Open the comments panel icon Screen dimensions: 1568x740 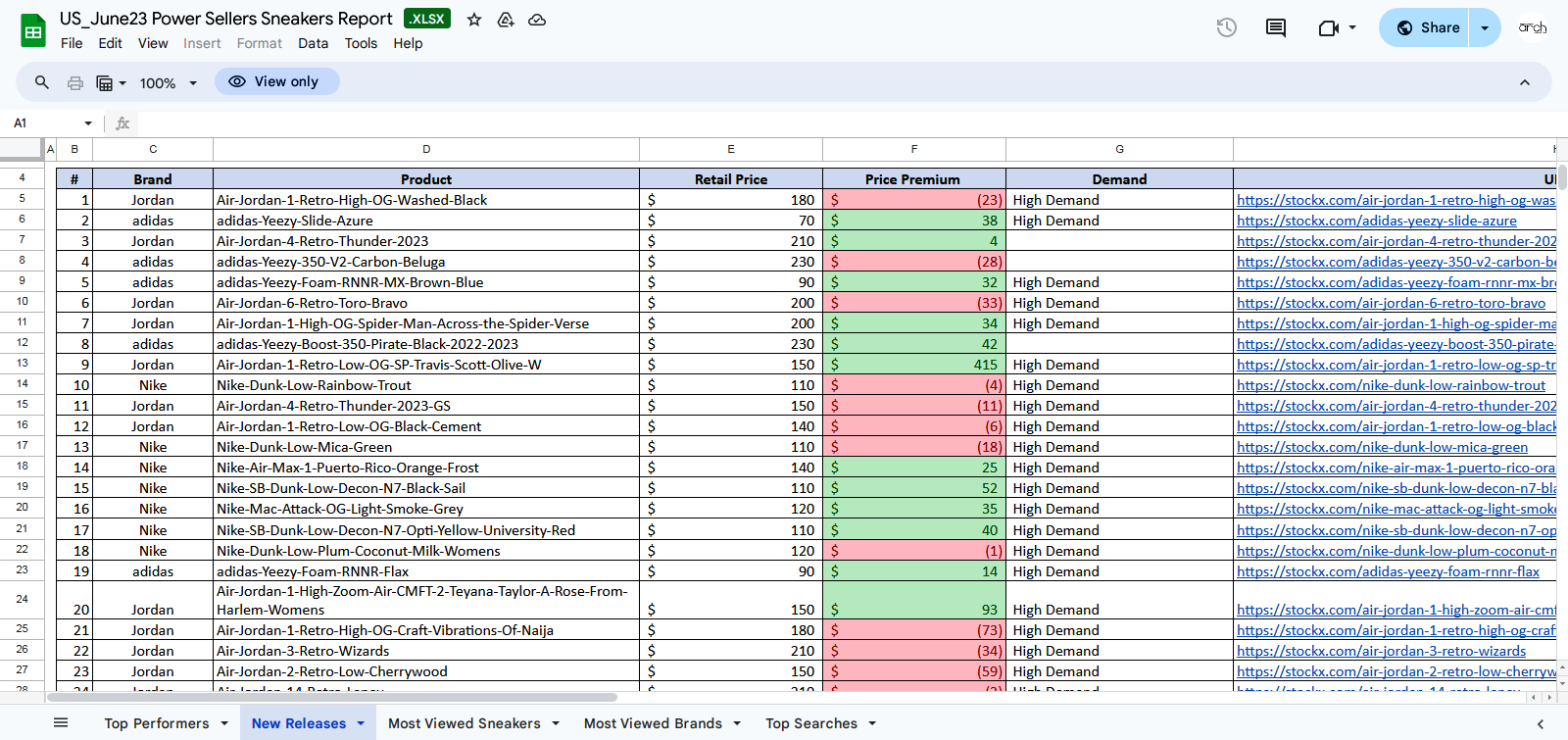1276,27
